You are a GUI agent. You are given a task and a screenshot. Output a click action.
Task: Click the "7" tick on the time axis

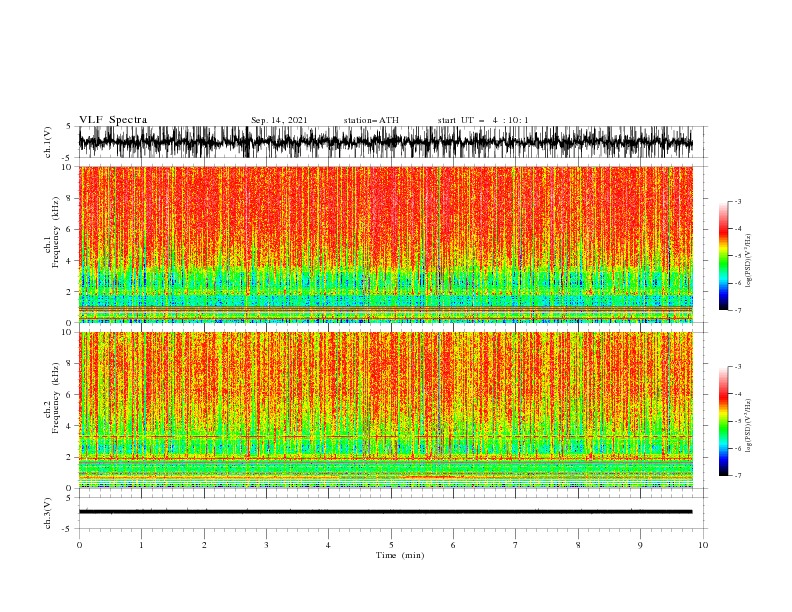(516, 545)
